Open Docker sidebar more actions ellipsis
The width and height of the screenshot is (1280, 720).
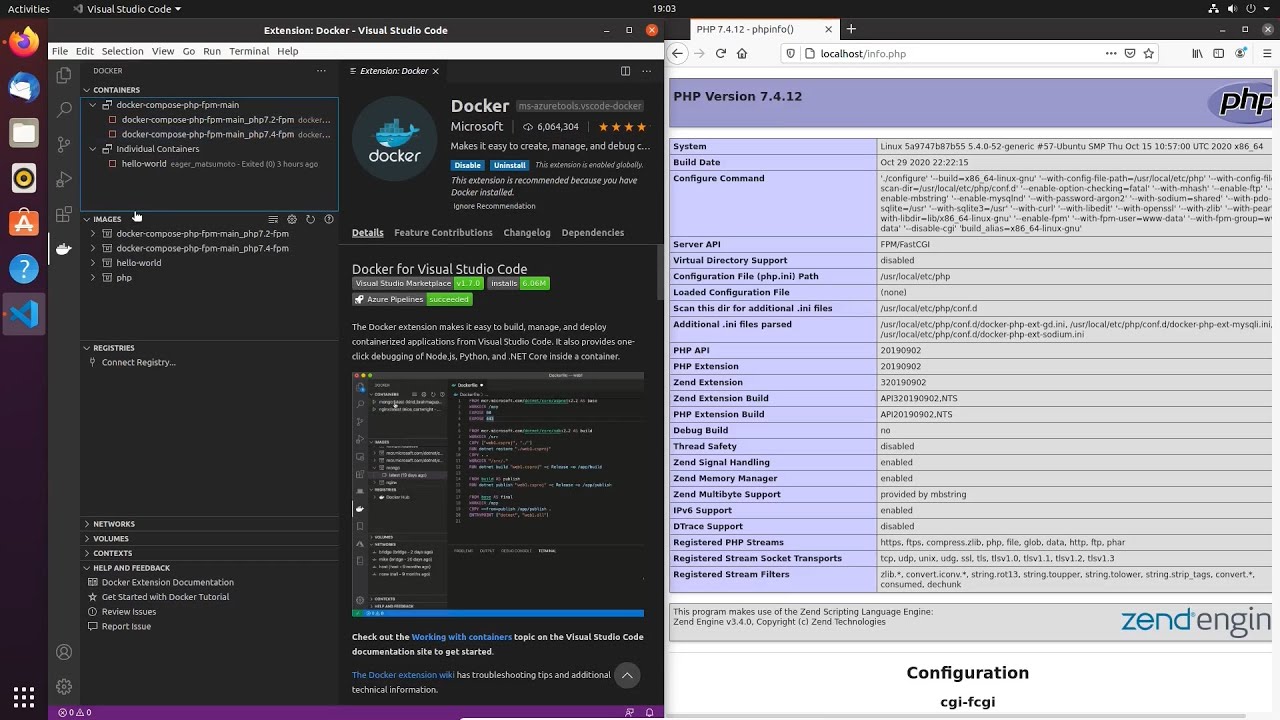click(x=321, y=71)
